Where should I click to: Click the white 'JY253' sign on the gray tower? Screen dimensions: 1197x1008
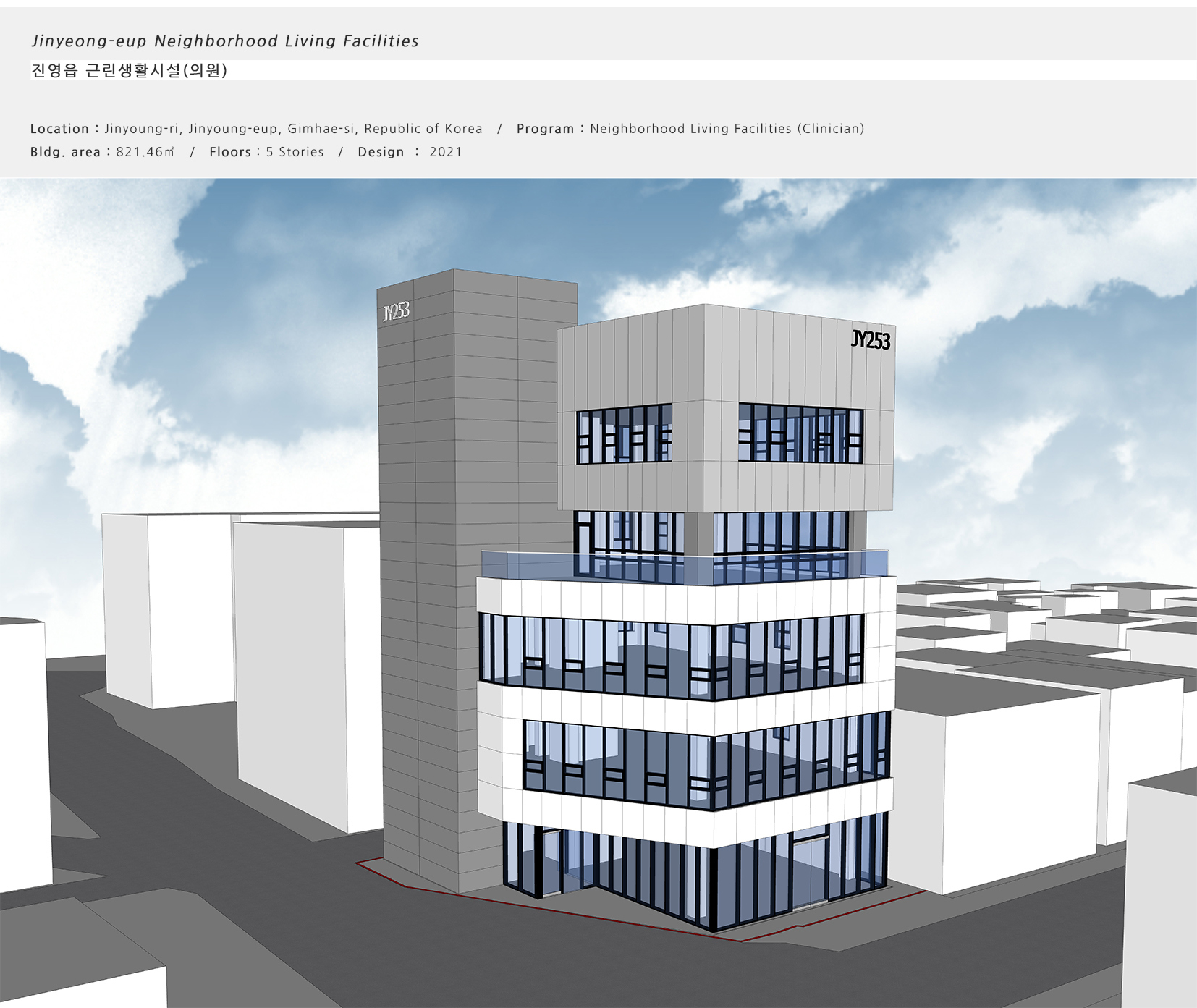[396, 312]
